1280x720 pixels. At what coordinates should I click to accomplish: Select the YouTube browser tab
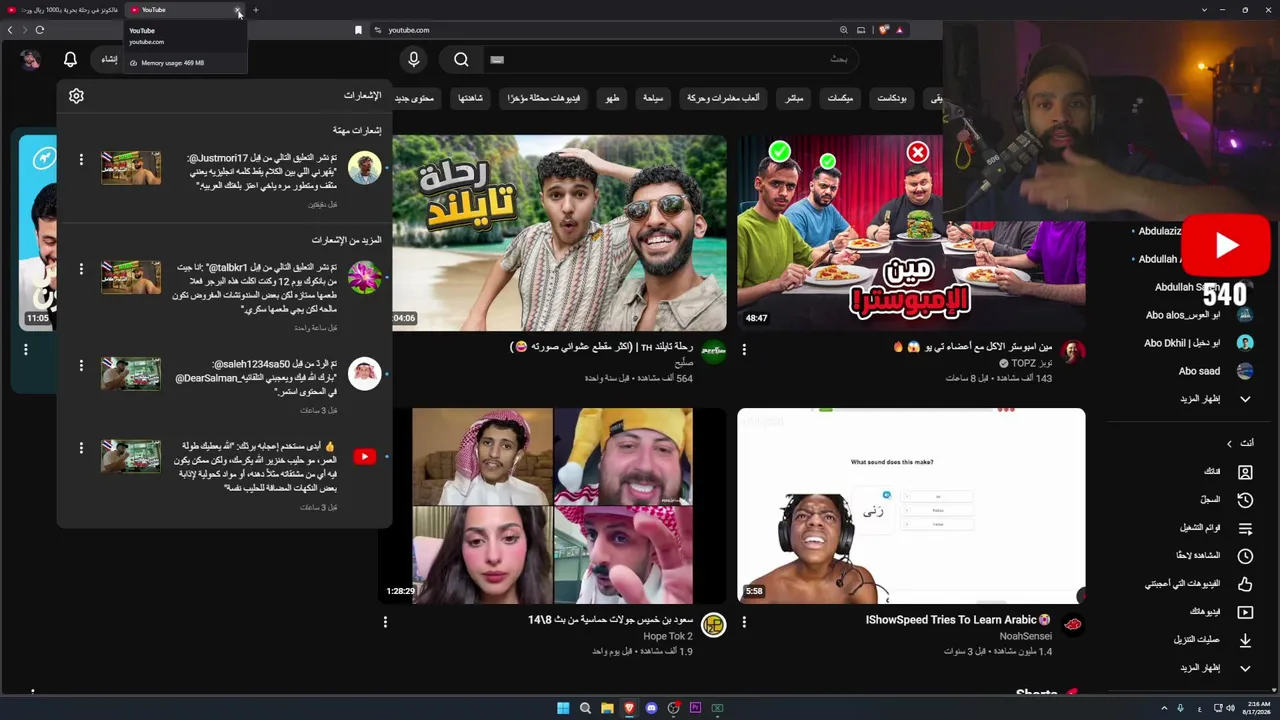click(186, 10)
